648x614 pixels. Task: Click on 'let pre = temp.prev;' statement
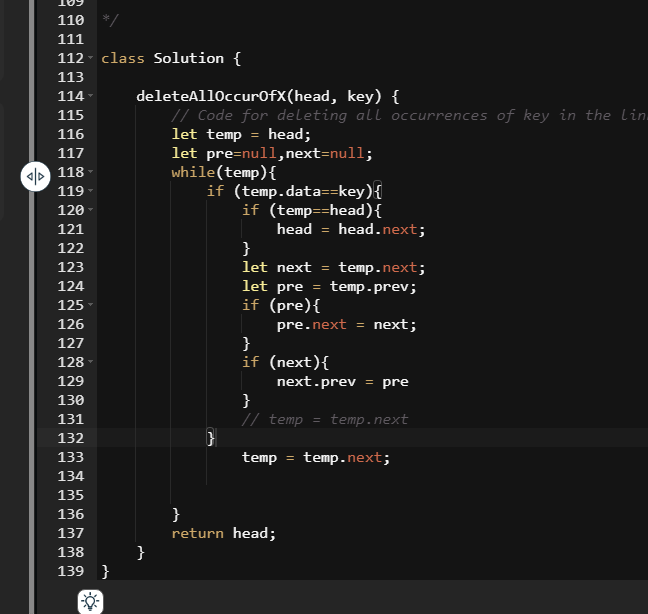point(329,286)
